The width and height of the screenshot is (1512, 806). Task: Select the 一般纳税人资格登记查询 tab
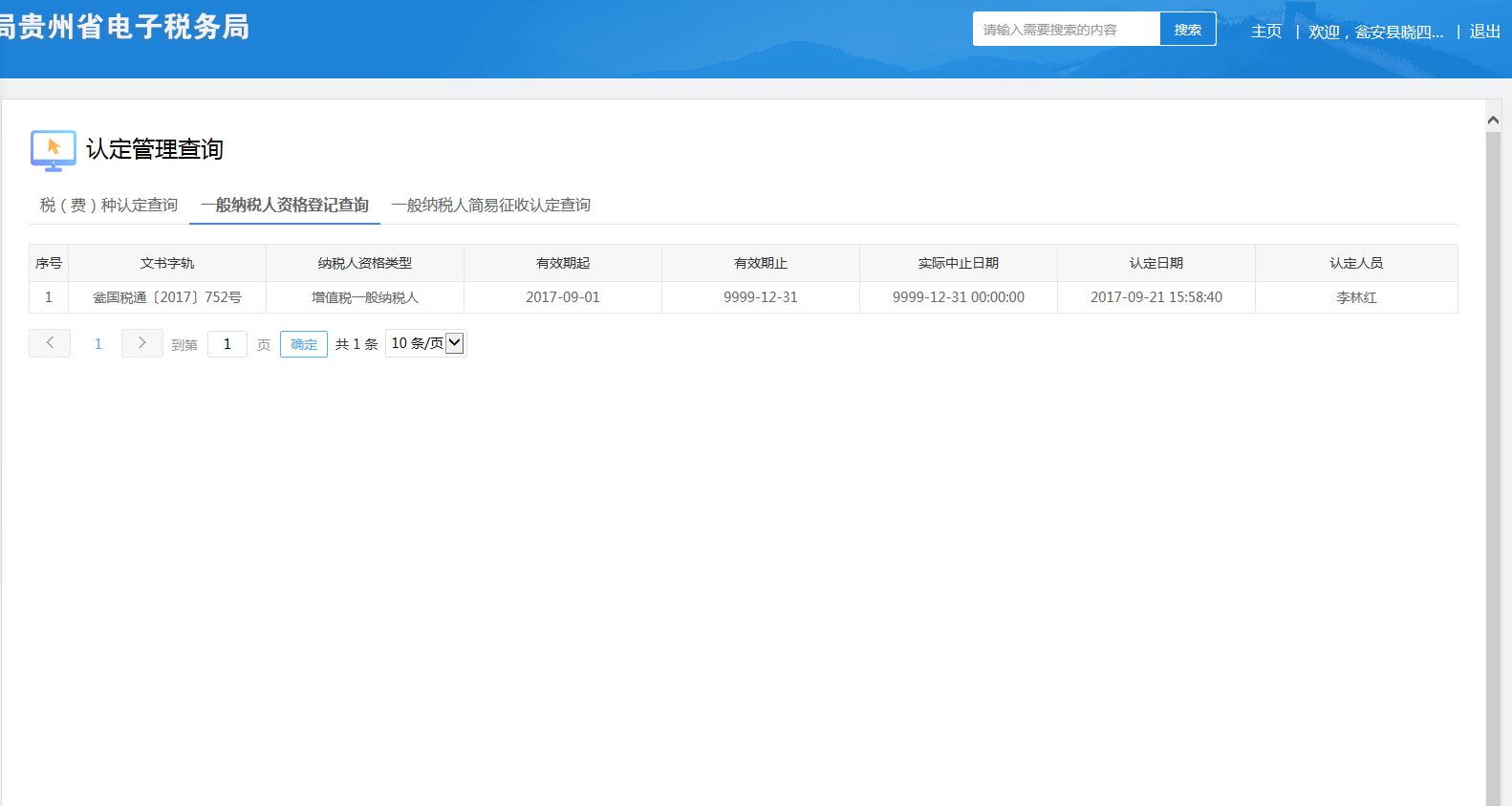click(285, 206)
